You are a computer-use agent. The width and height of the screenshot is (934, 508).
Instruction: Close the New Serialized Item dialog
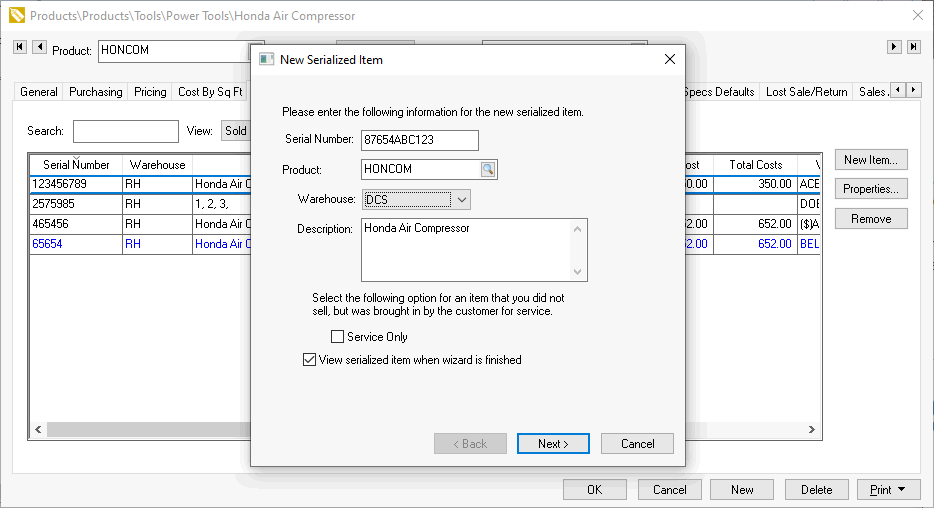click(x=670, y=60)
